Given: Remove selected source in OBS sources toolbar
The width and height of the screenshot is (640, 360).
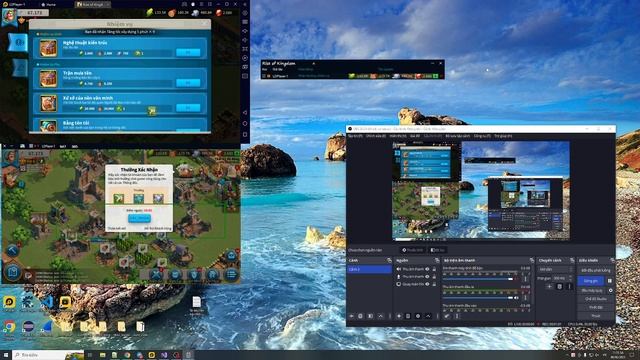Looking at the screenshot, I should click(x=408, y=316).
